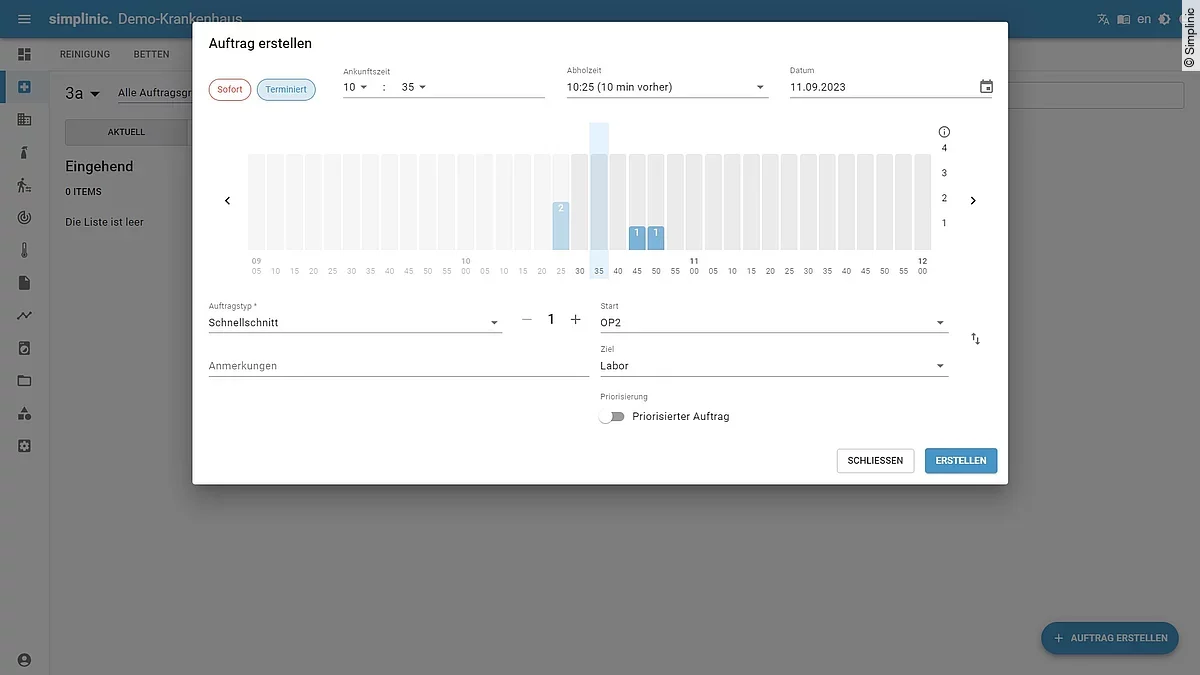
Task: Click the Erstellen button
Action: (x=960, y=461)
